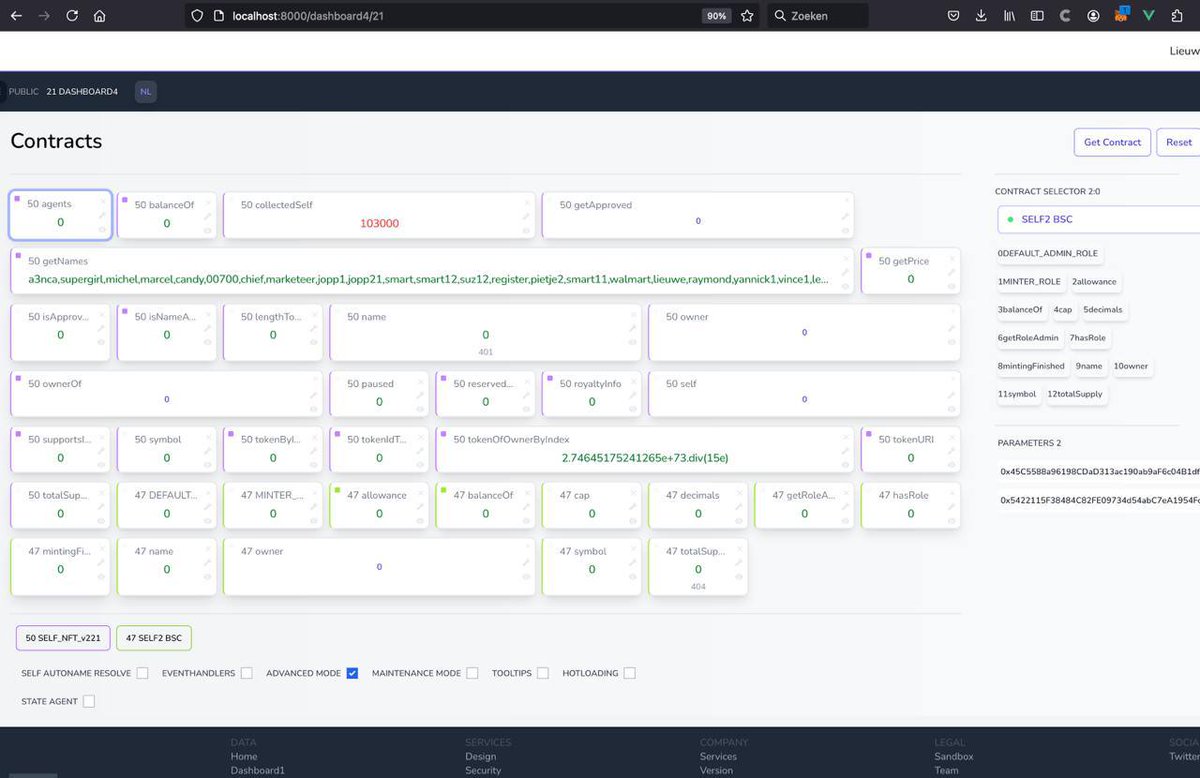Edit the 50 getPrice card pencil icon

(952, 272)
